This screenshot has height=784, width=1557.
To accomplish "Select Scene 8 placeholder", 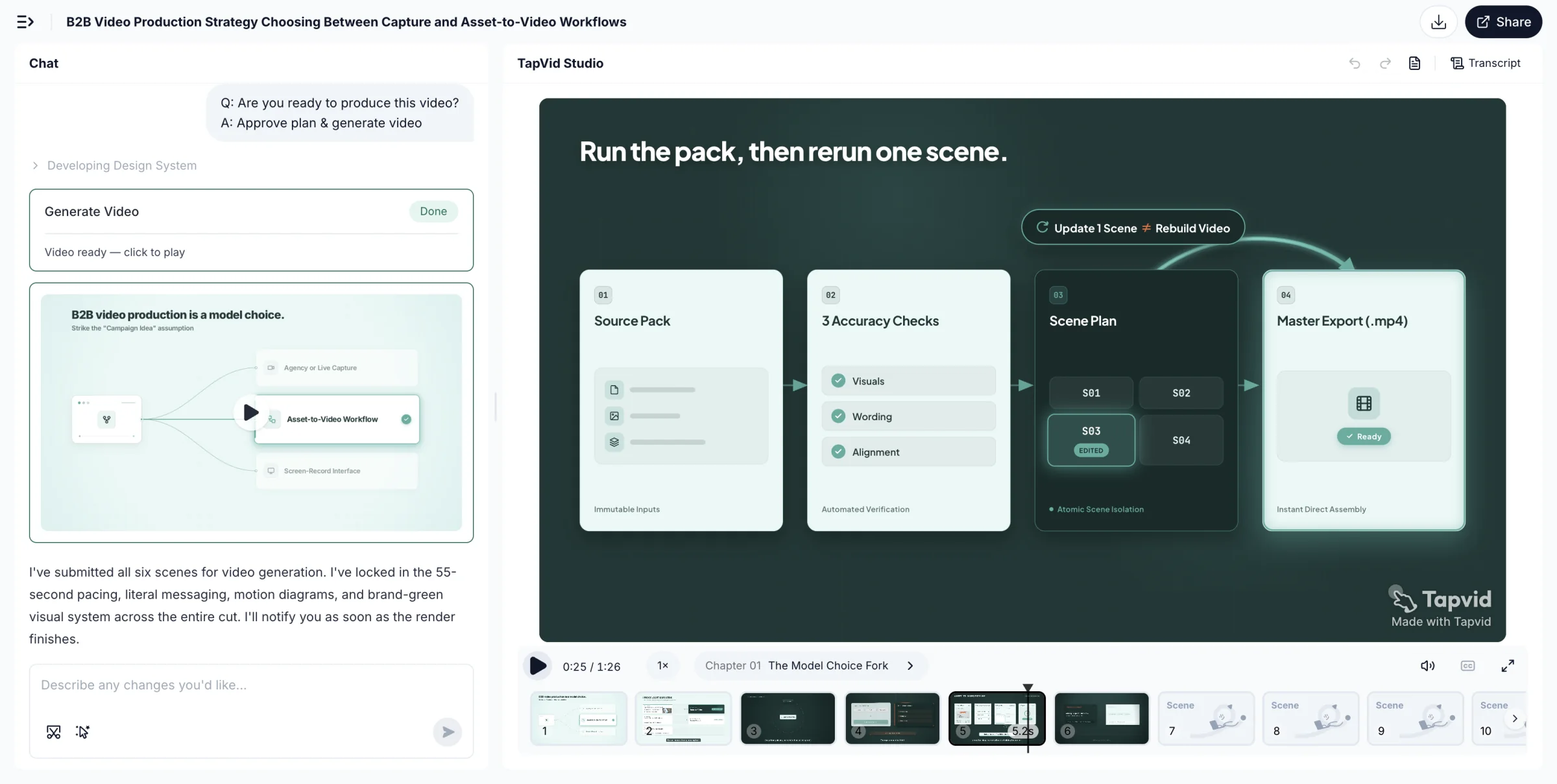I will click(x=1310, y=719).
